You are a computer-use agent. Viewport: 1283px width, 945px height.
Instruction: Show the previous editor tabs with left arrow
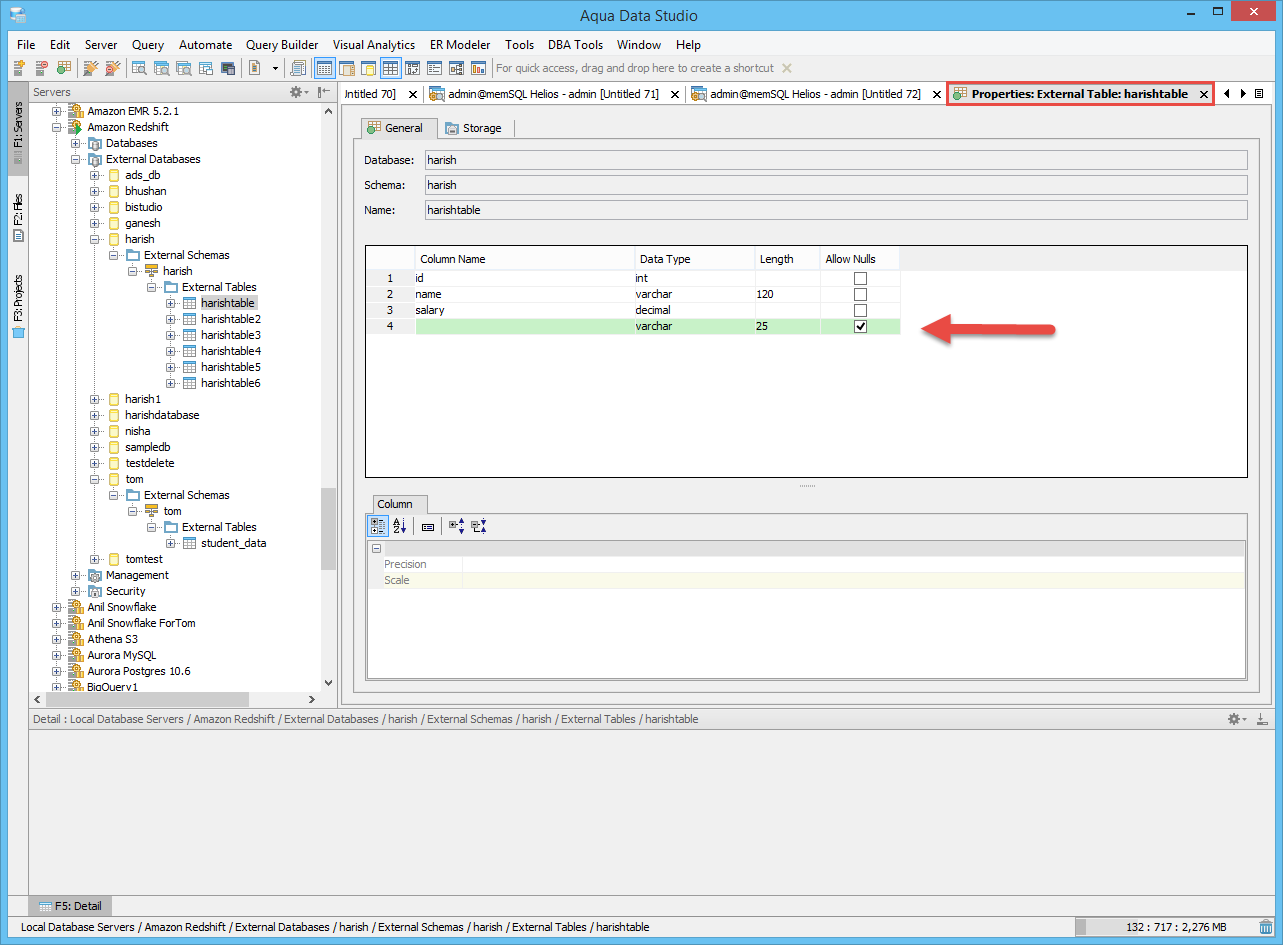[1226, 94]
